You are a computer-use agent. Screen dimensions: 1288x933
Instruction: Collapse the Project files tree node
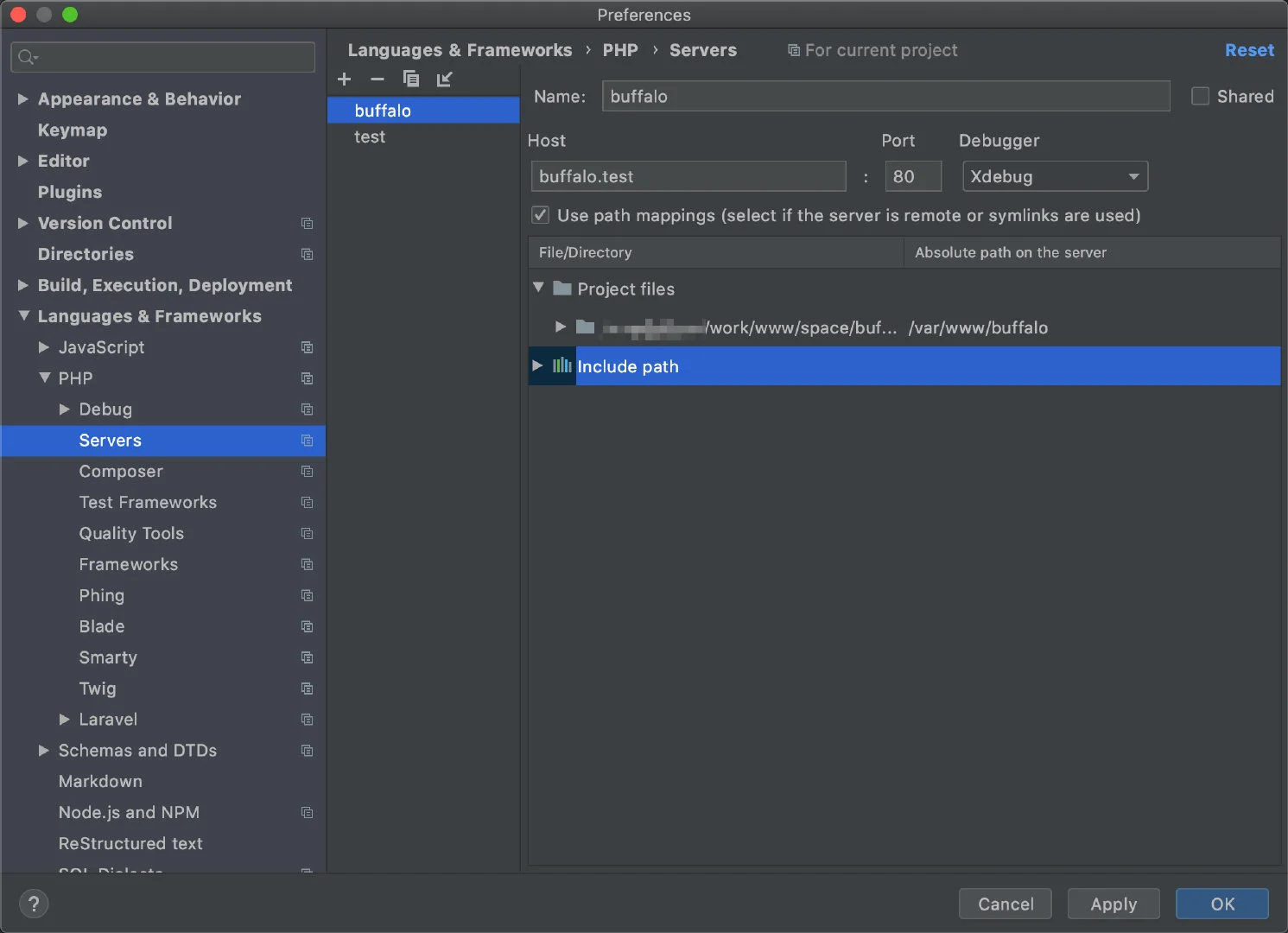coord(538,288)
